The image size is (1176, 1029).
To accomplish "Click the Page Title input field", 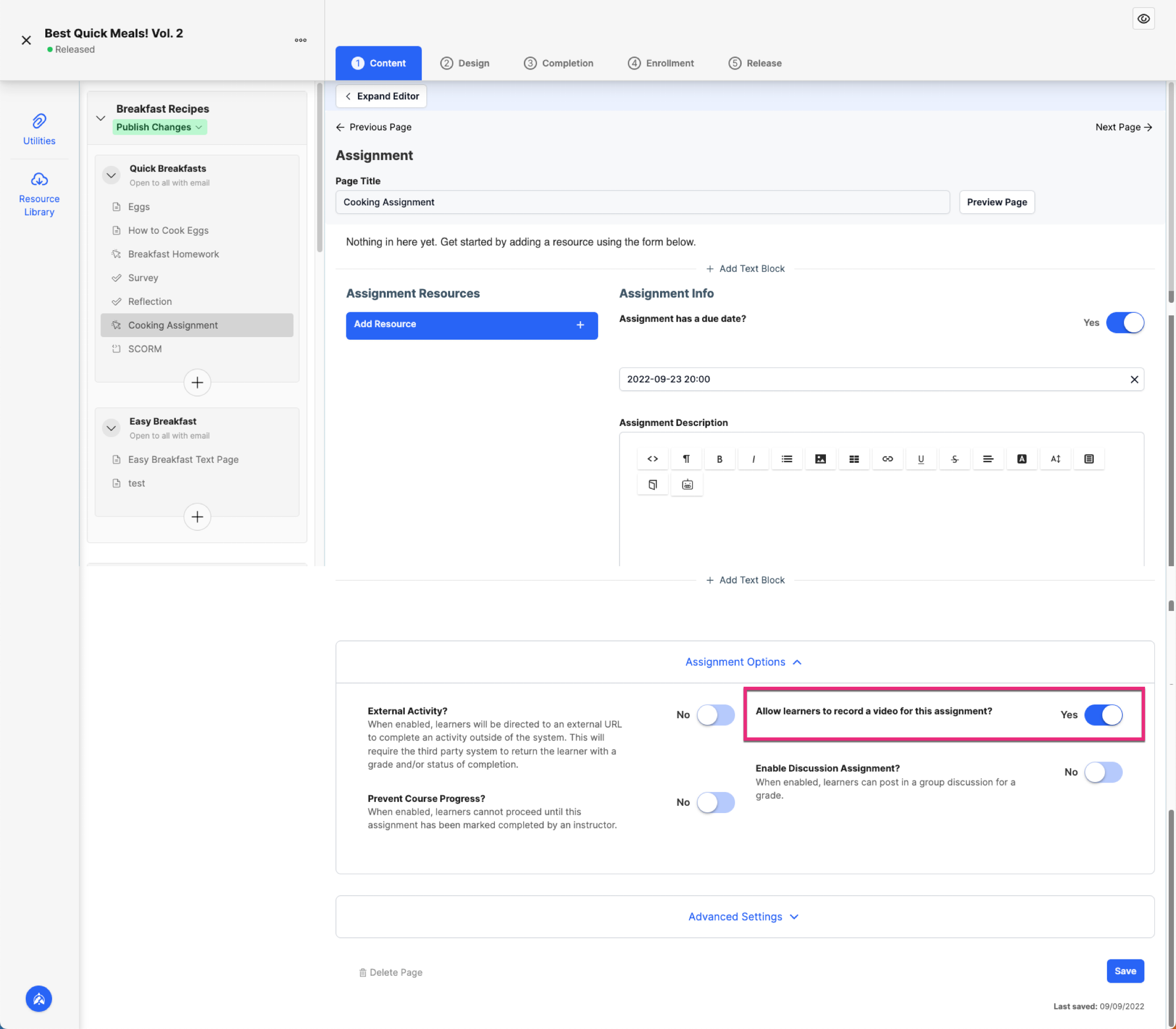I will 642,202.
